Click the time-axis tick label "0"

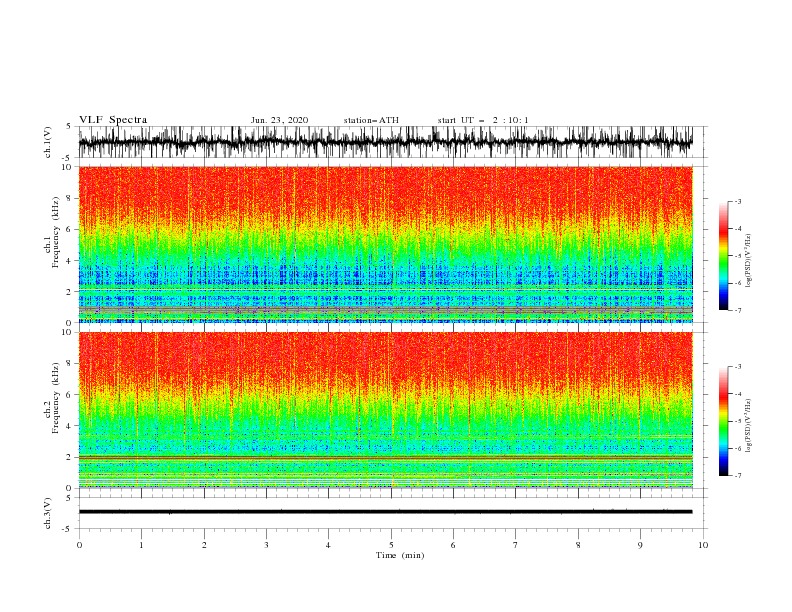coord(79,545)
